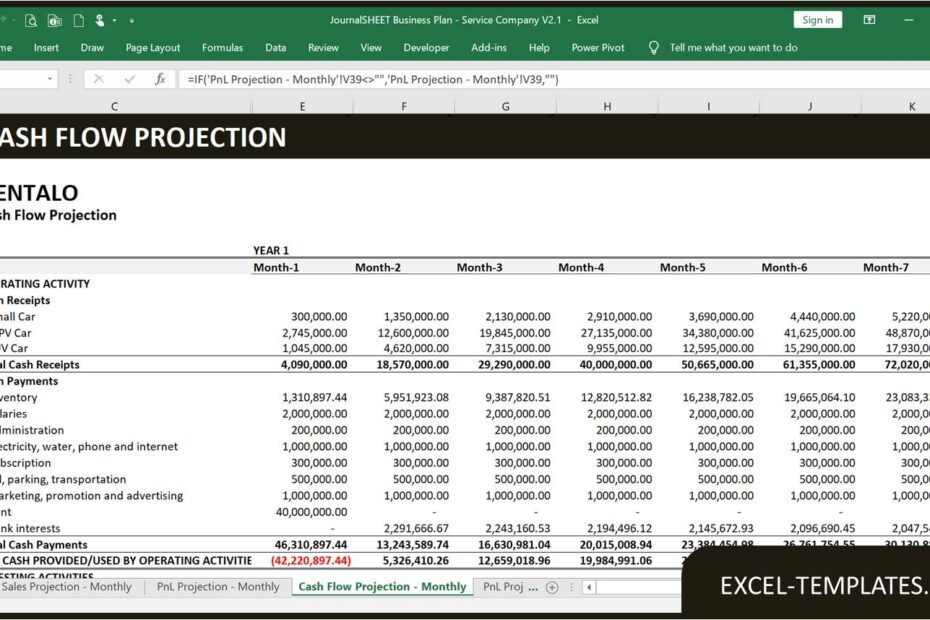
Task: Open the Developer ribbon tab
Action: pyautogui.click(x=427, y=47)
